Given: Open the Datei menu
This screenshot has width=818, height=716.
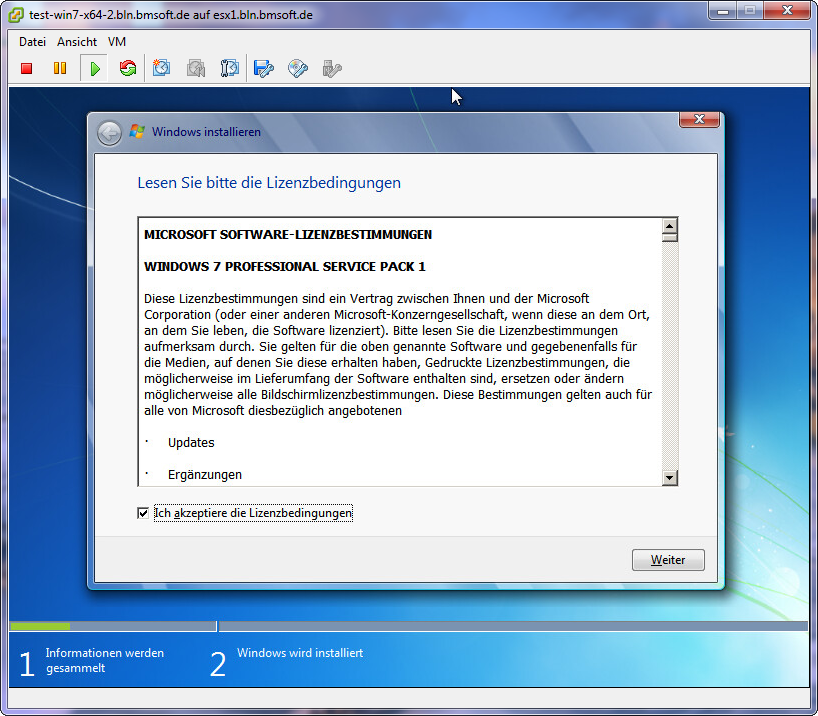Looking at the screenshot, I should click(32, 42).
